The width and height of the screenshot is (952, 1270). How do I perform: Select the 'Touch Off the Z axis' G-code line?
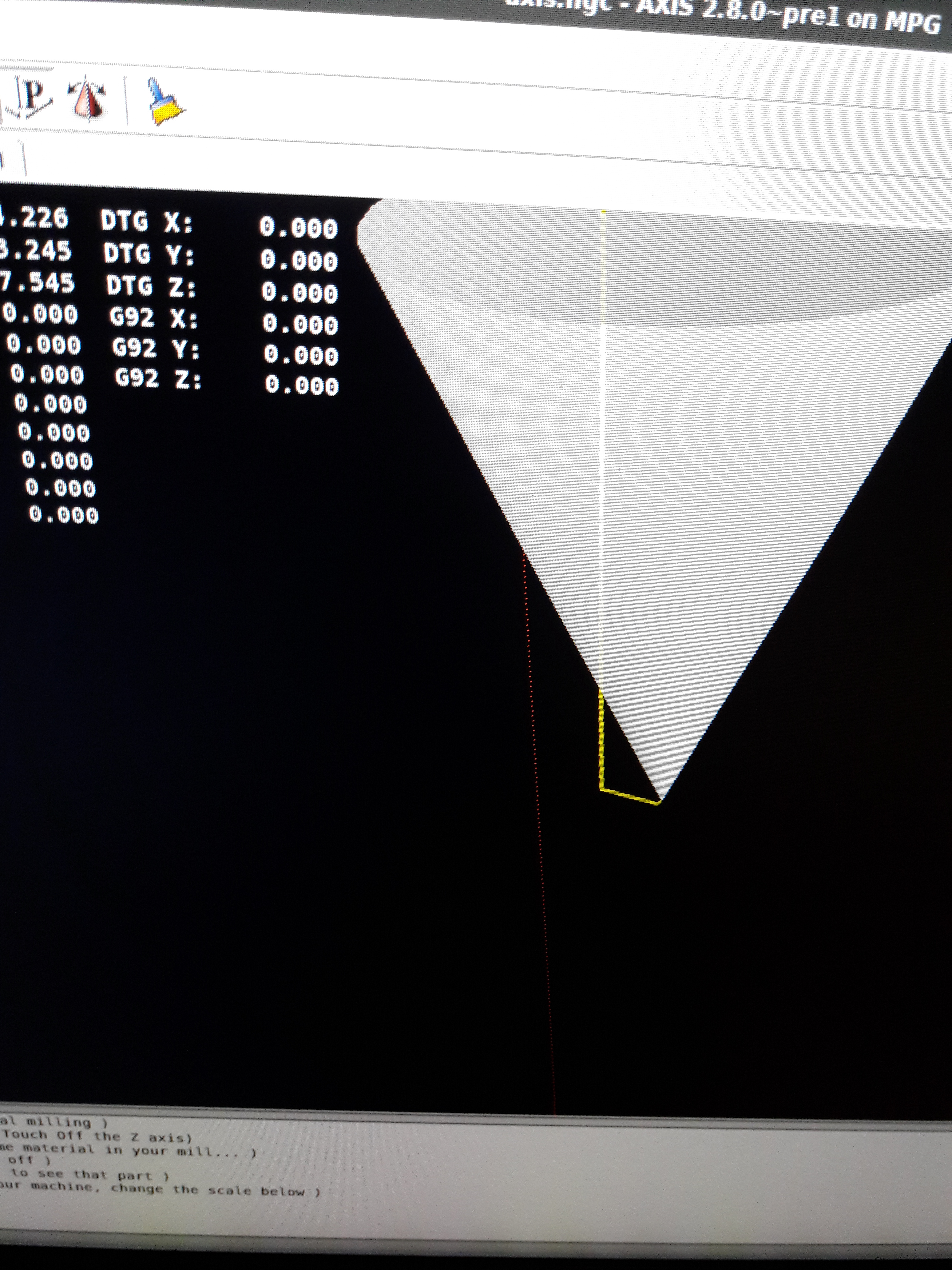tap(97, 1136)
